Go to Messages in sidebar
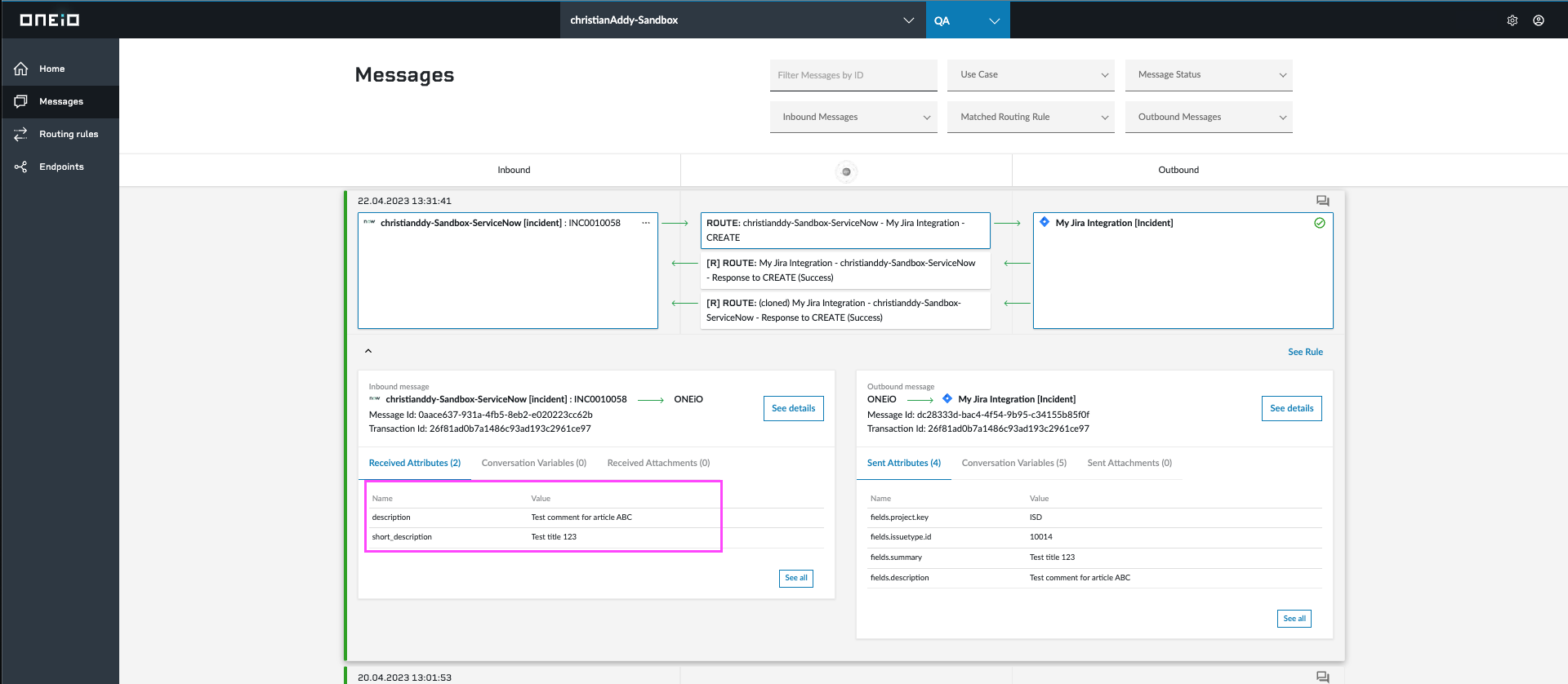The image size is (1568, 684). (61, 101)
